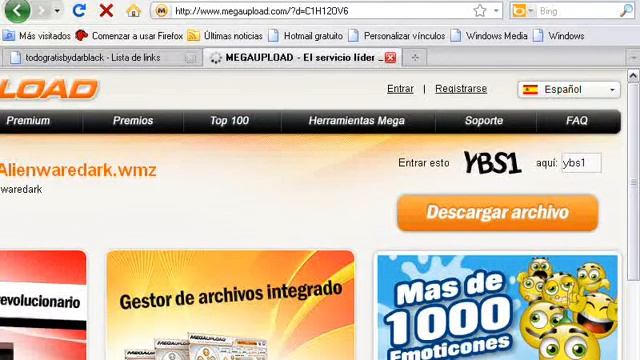The image size is (640, 360).
Task: Click the captcha input field containing ybs1
Action: pos(581,163)
